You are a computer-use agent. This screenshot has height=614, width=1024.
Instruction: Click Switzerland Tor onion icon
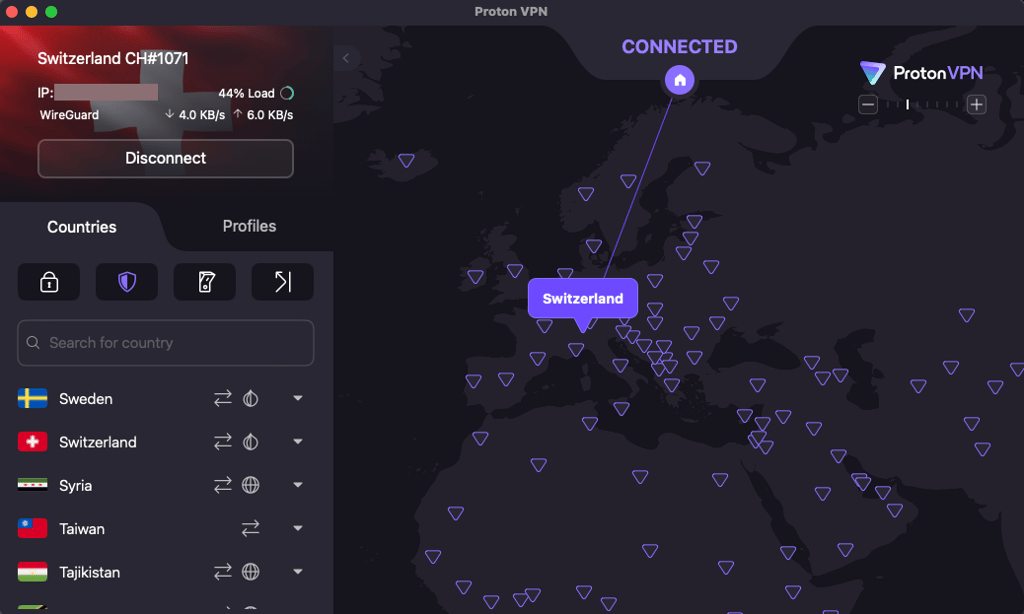coord(251,442)
